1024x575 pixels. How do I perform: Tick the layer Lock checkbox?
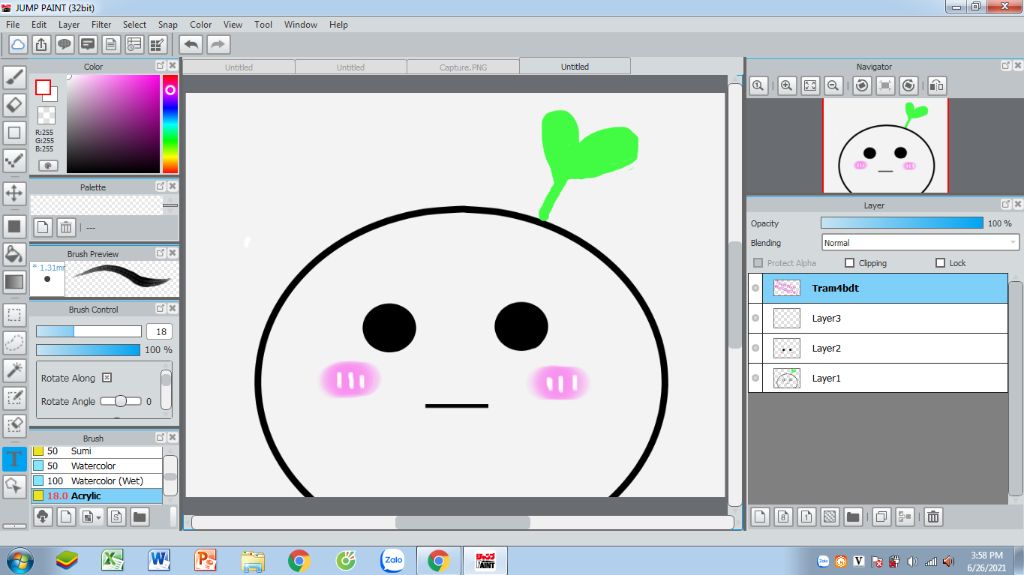(940, 263)
